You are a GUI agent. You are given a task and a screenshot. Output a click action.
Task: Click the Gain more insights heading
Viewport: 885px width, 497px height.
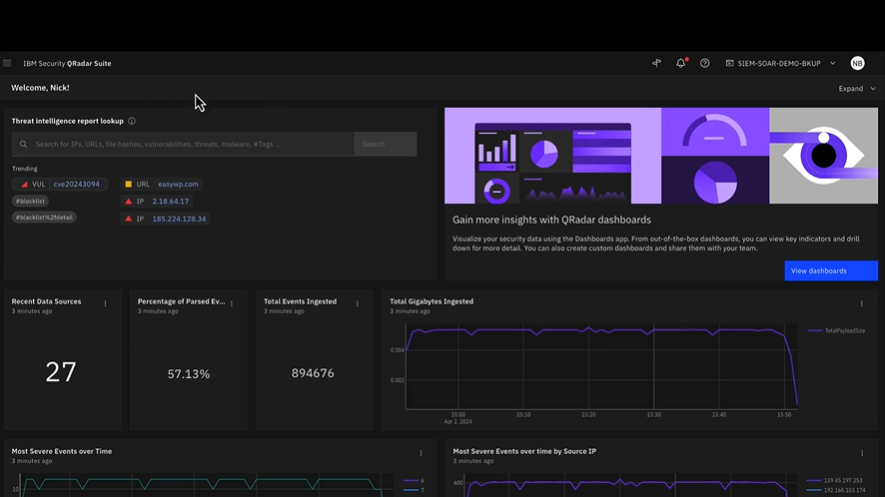(x=551, y=220)
